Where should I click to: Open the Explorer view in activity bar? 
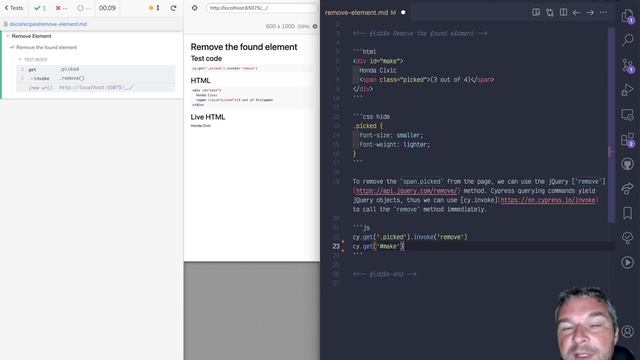(628, 16)
